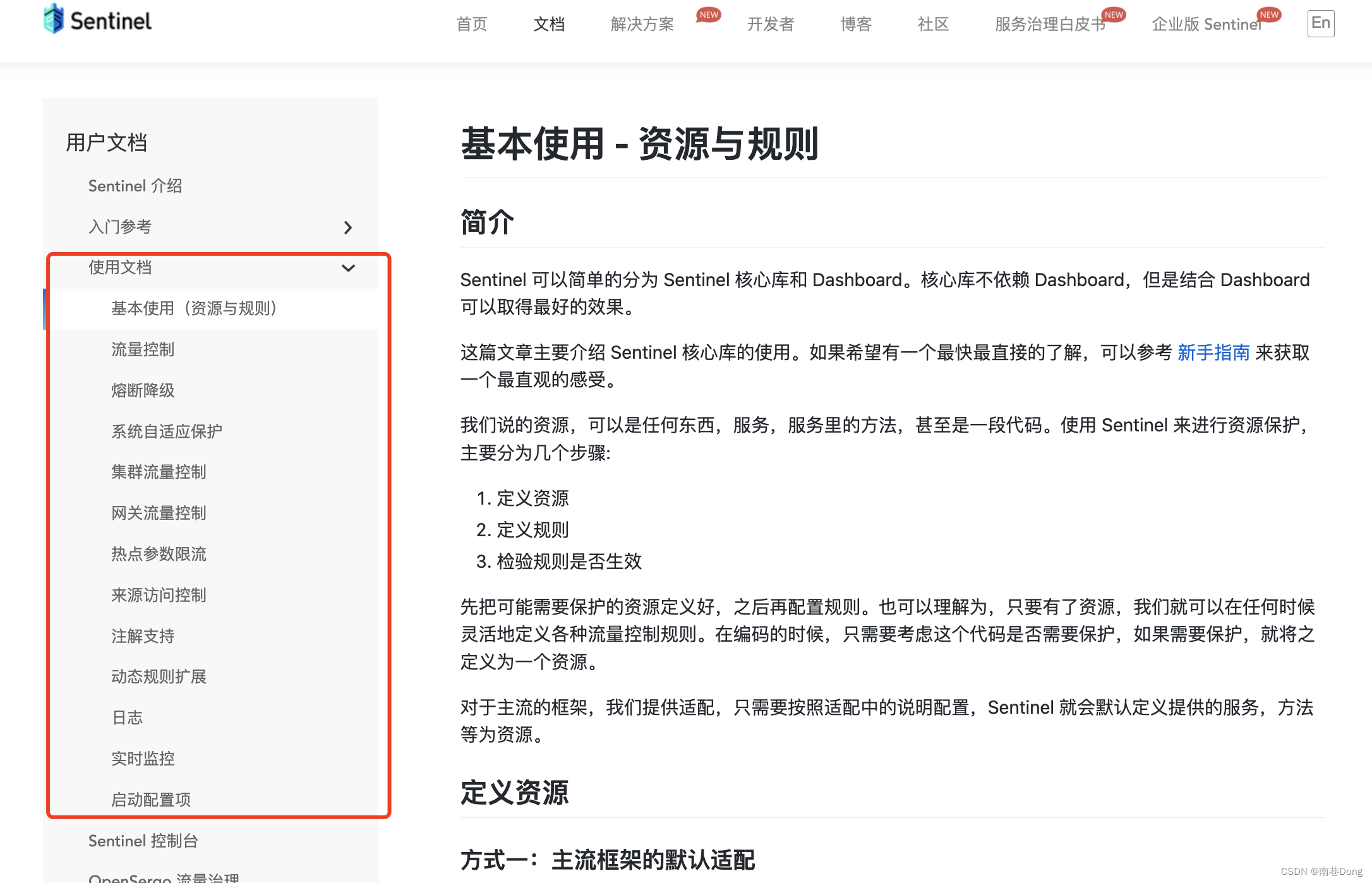Open 网关流量控制 sidebar page
Image resolution: width=1372 pixels, height=883 pixels.
click(x=159, y=513)
